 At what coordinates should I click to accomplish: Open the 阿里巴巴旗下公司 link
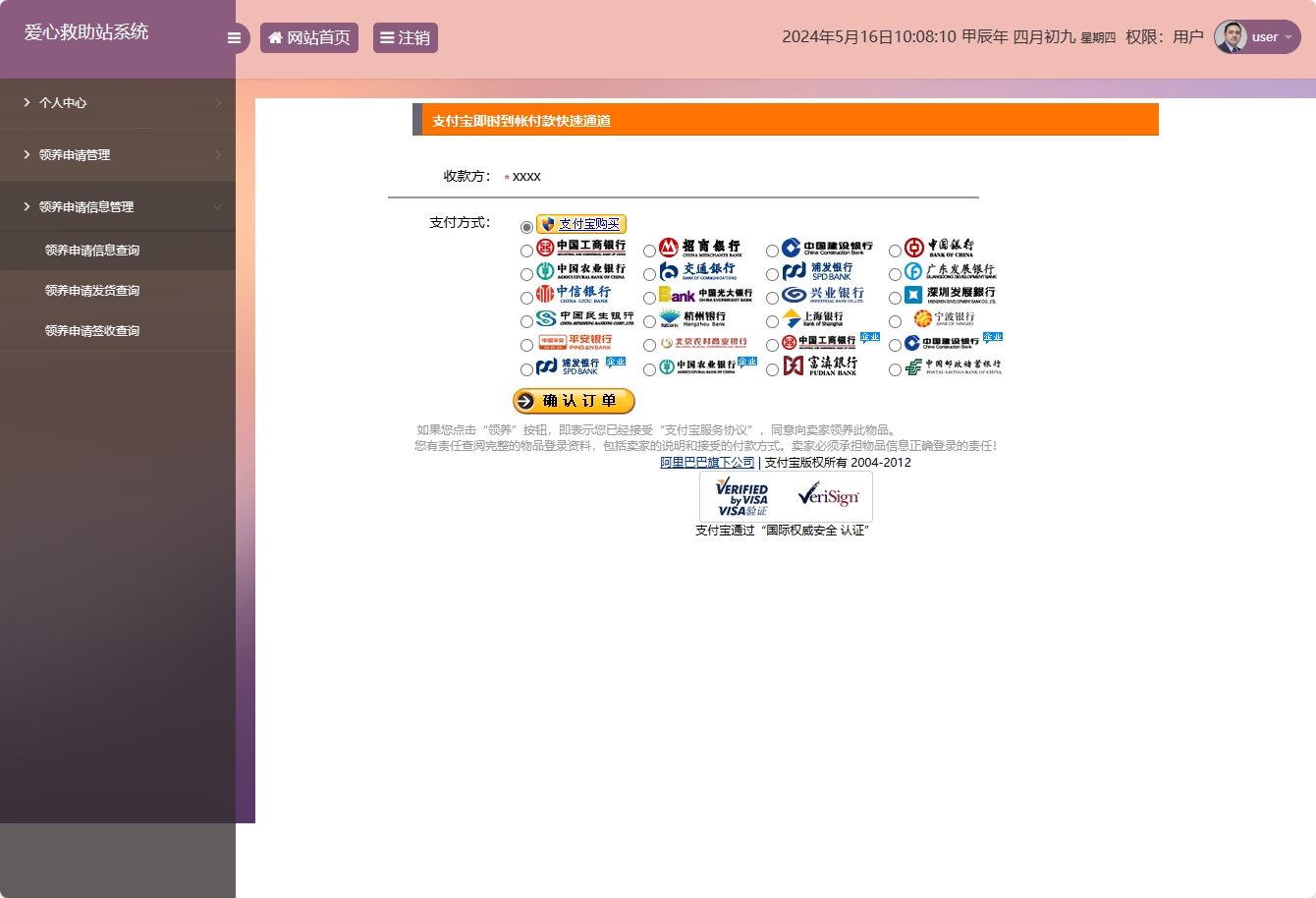707,462
